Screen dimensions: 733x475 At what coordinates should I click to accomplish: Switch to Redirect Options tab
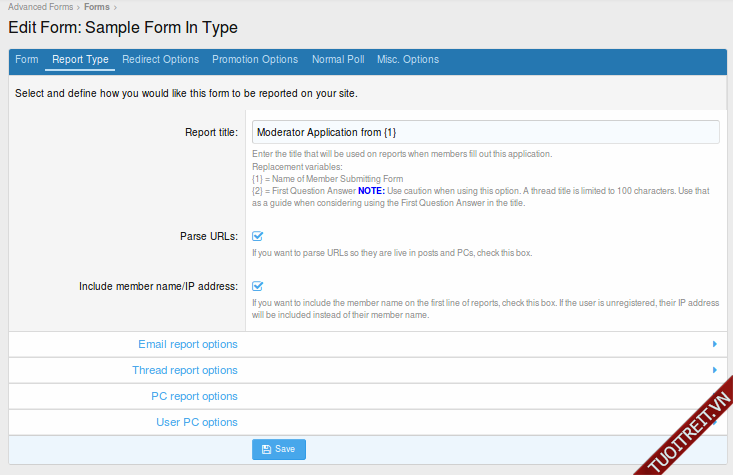point(160,60)
